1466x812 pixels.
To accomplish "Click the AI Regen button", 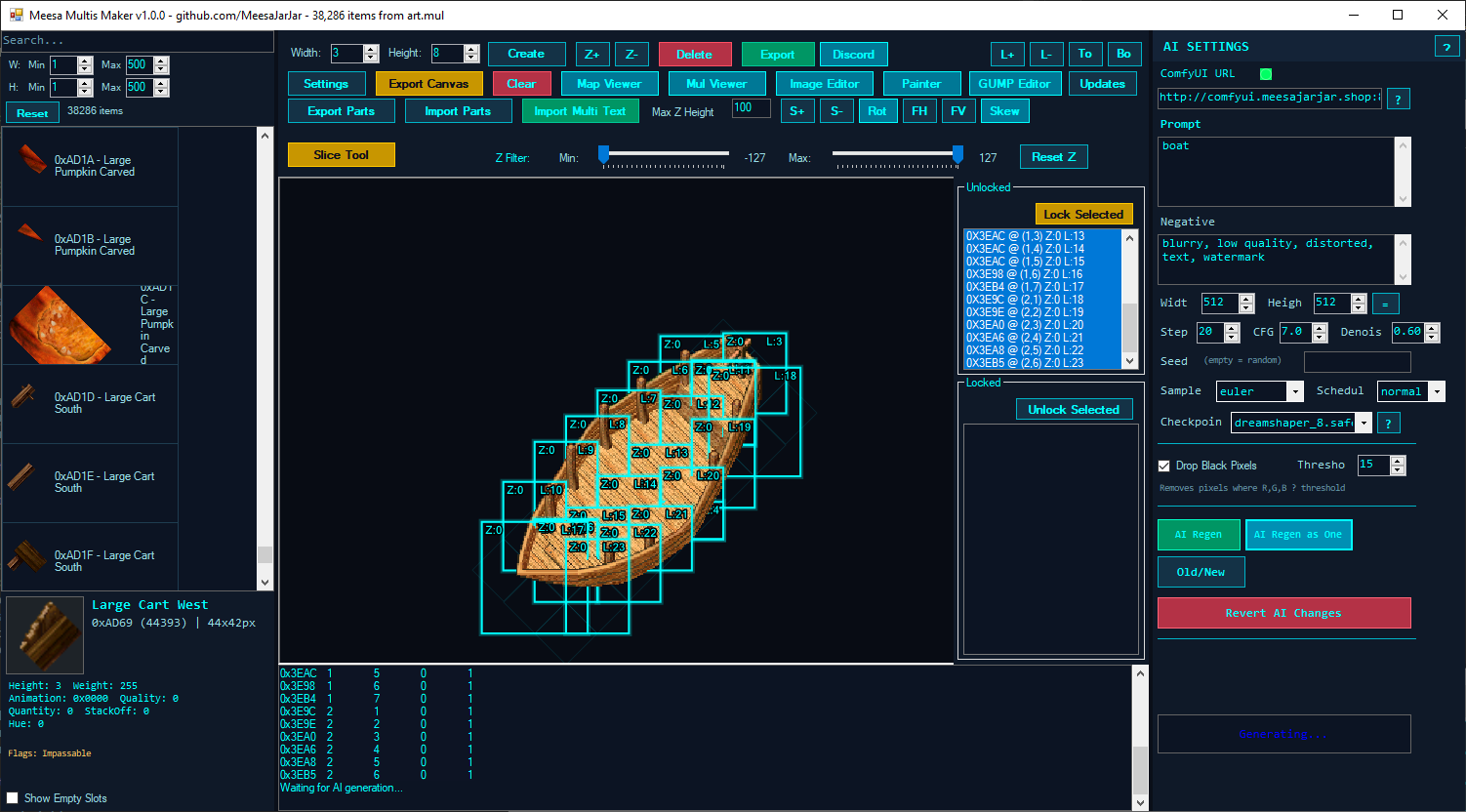I will pyautogui.click(x=1199, y=534).
